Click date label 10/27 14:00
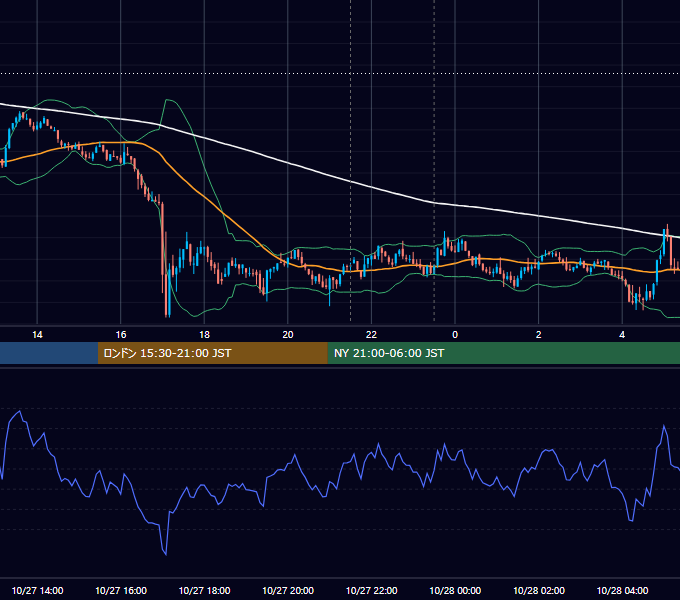The image size is (680, 600). pyautogui.click(x=37, y=590)
